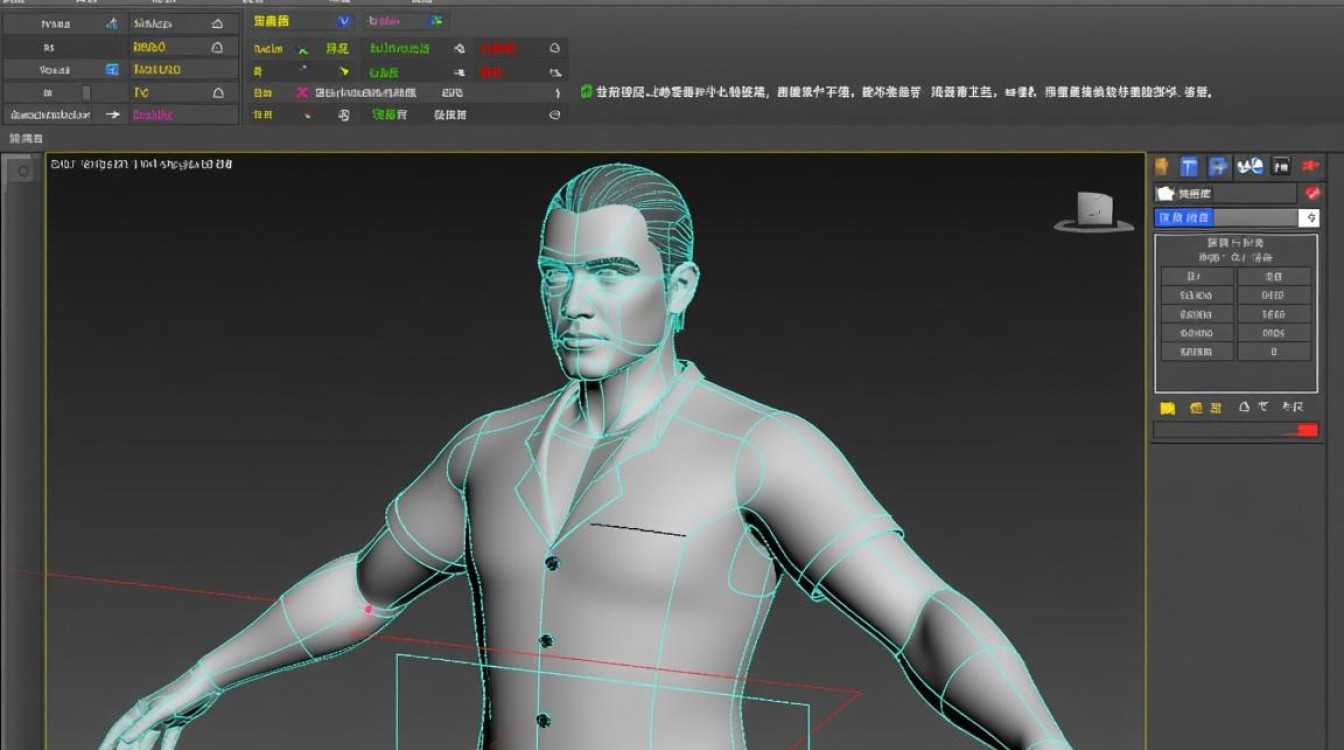
Task: Select the yellow cursor arrow icon in the toolbar
Action: click(x=344, y=71)
